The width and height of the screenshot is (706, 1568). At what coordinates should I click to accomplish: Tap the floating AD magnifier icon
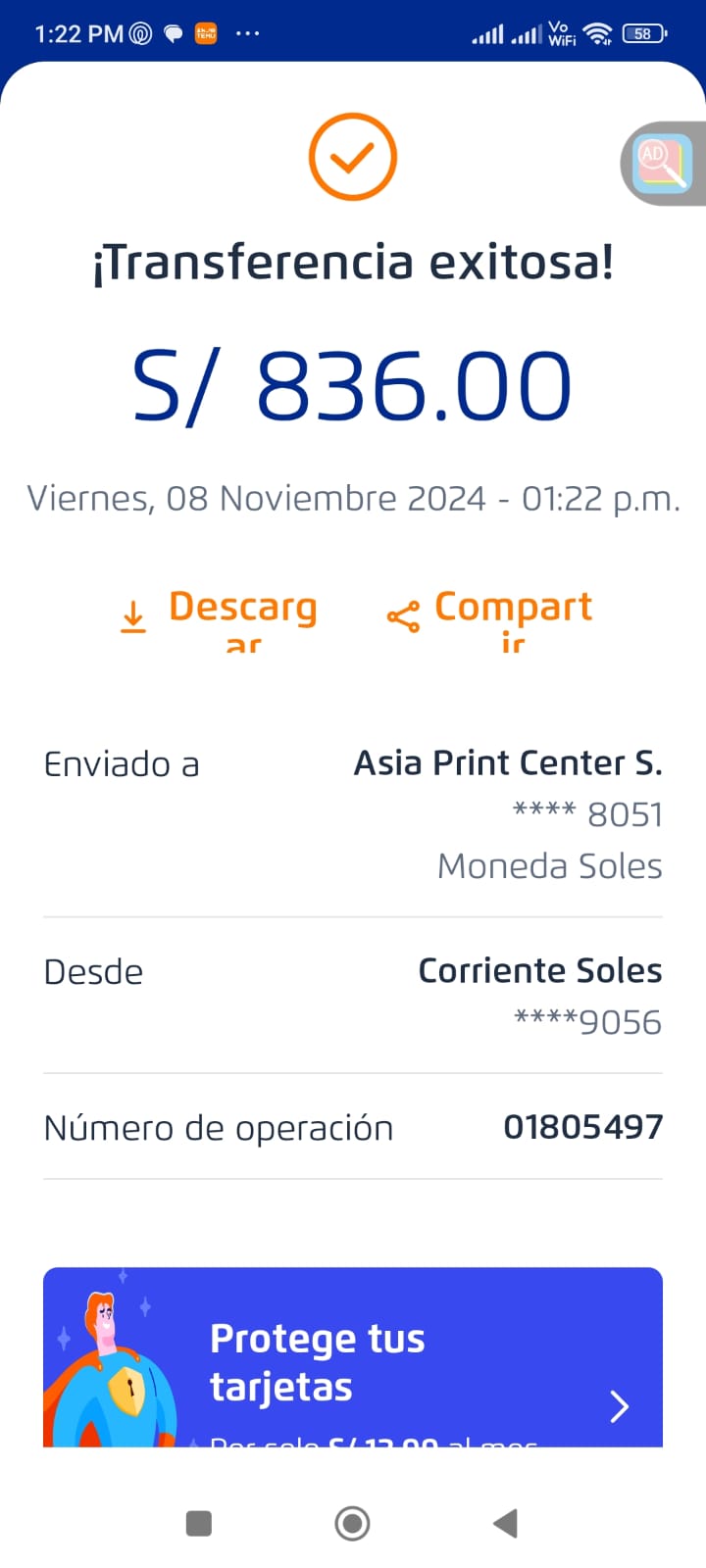click(x=662, y=164)
